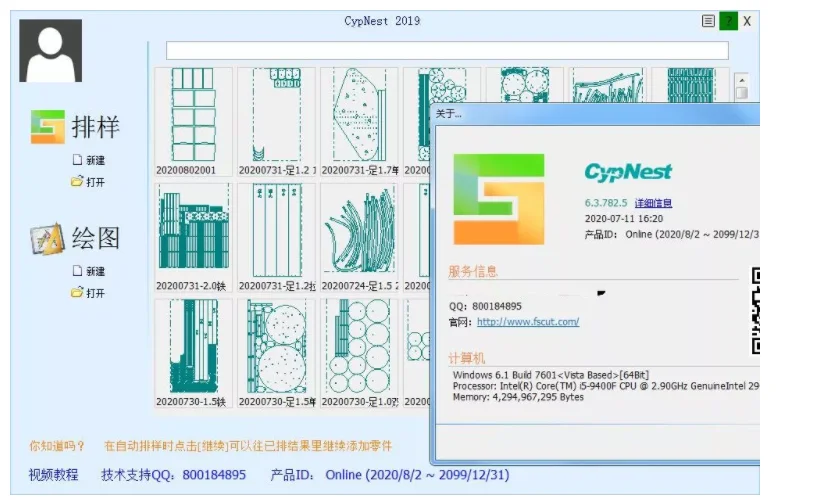This screenshot has width=830, height=500.
Task: Open top-row thumbnail with dense vertical bars
Action: tap(690, 85)
